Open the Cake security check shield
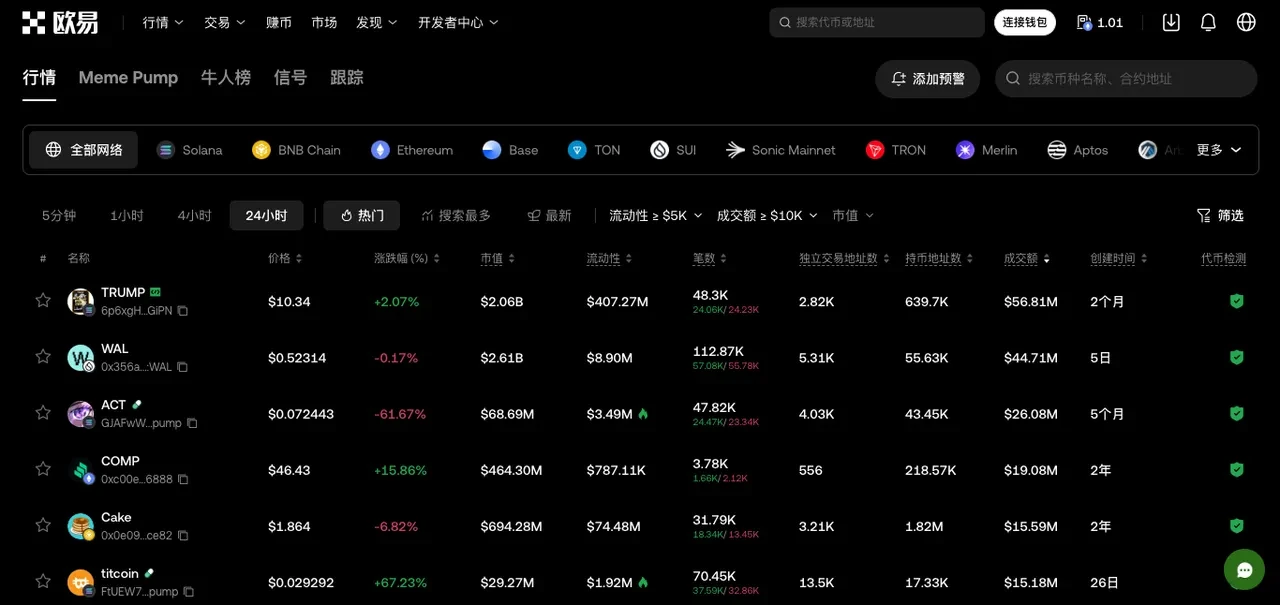The height and width of the screenshot is (605, 1280). coord(1237,525)
